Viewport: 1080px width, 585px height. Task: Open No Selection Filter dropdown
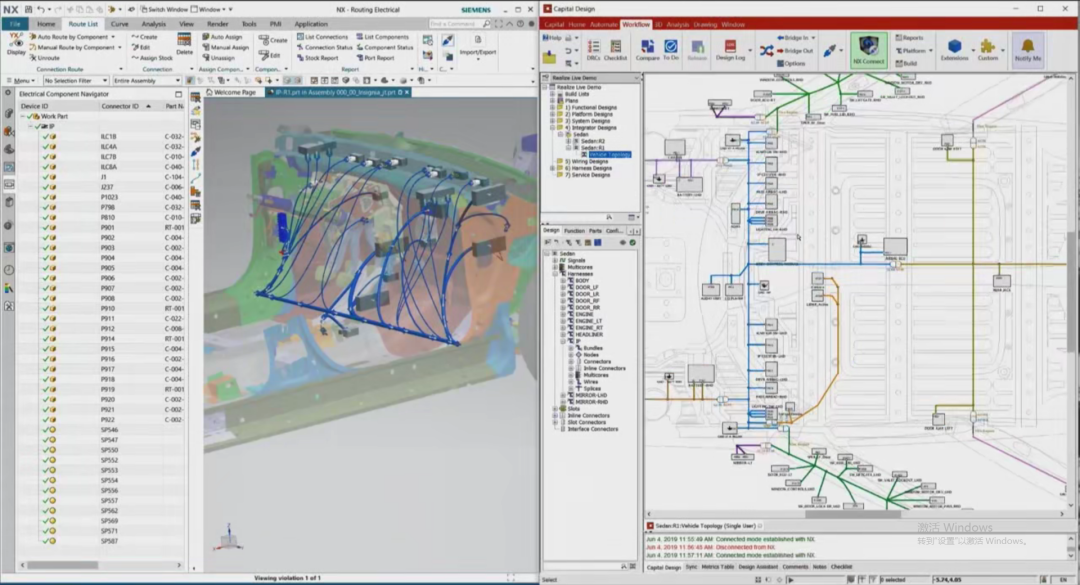coord(75,81)
